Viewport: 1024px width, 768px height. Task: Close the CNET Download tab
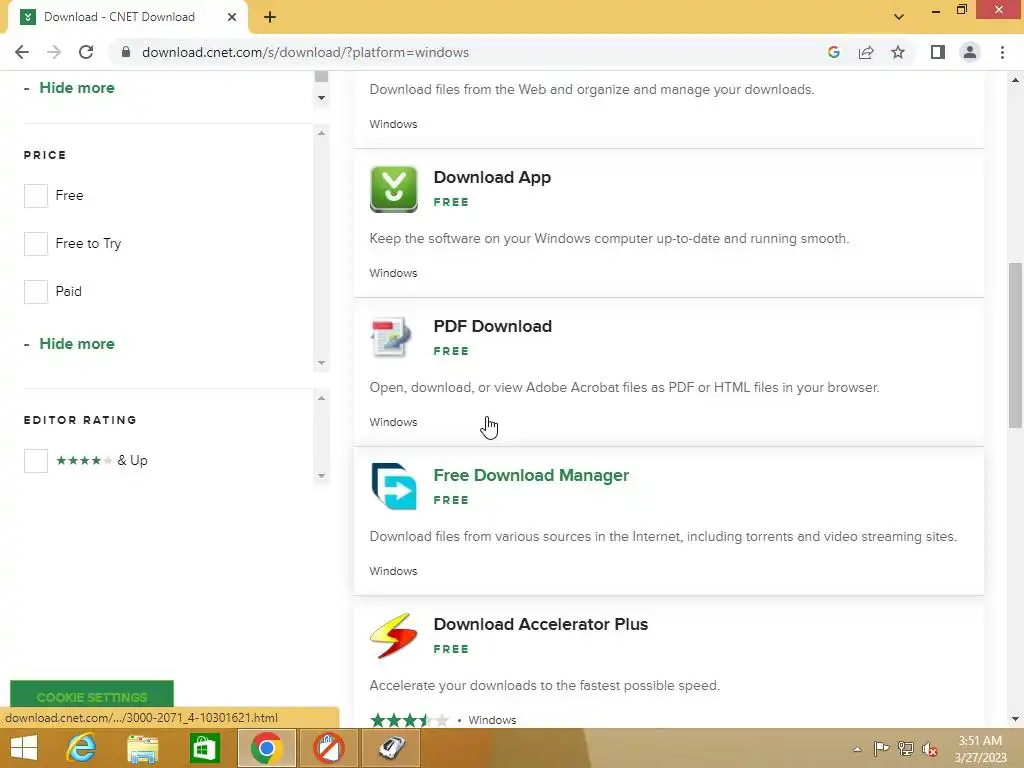232,17
